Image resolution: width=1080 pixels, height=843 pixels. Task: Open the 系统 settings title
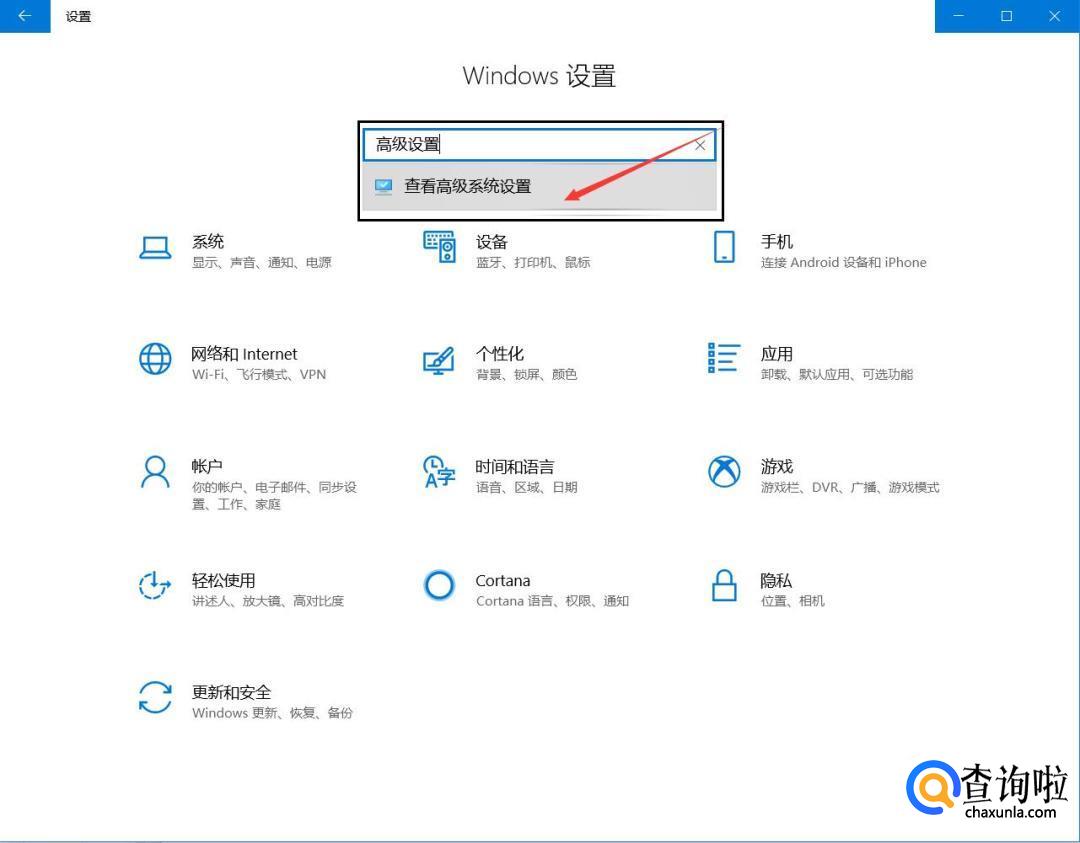click(x=208, y=242)
